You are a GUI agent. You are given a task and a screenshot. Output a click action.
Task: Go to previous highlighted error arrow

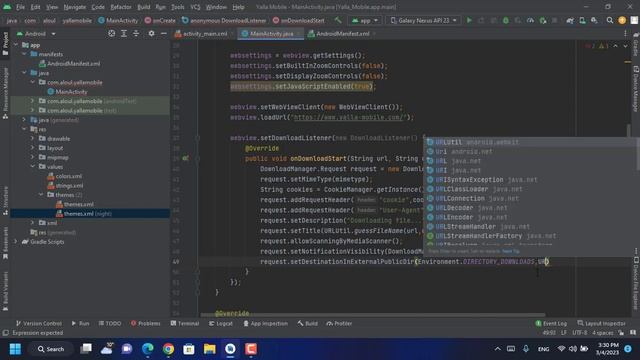[x=616, y=46]
